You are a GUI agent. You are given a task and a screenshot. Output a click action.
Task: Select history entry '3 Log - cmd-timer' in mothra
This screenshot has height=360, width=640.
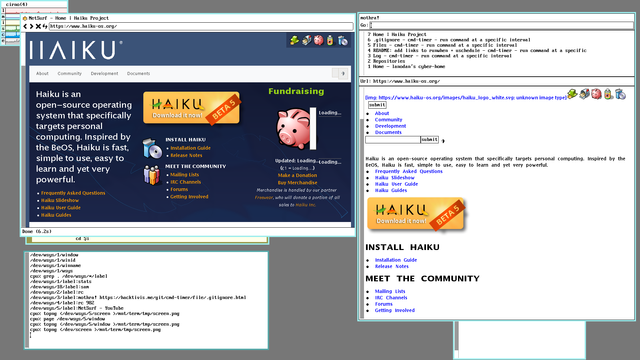pyautogui.click(x=439, y=56)
